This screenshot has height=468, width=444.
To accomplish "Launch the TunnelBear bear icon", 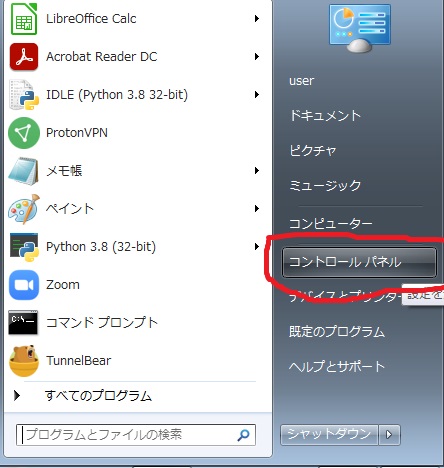I will 24,361.
